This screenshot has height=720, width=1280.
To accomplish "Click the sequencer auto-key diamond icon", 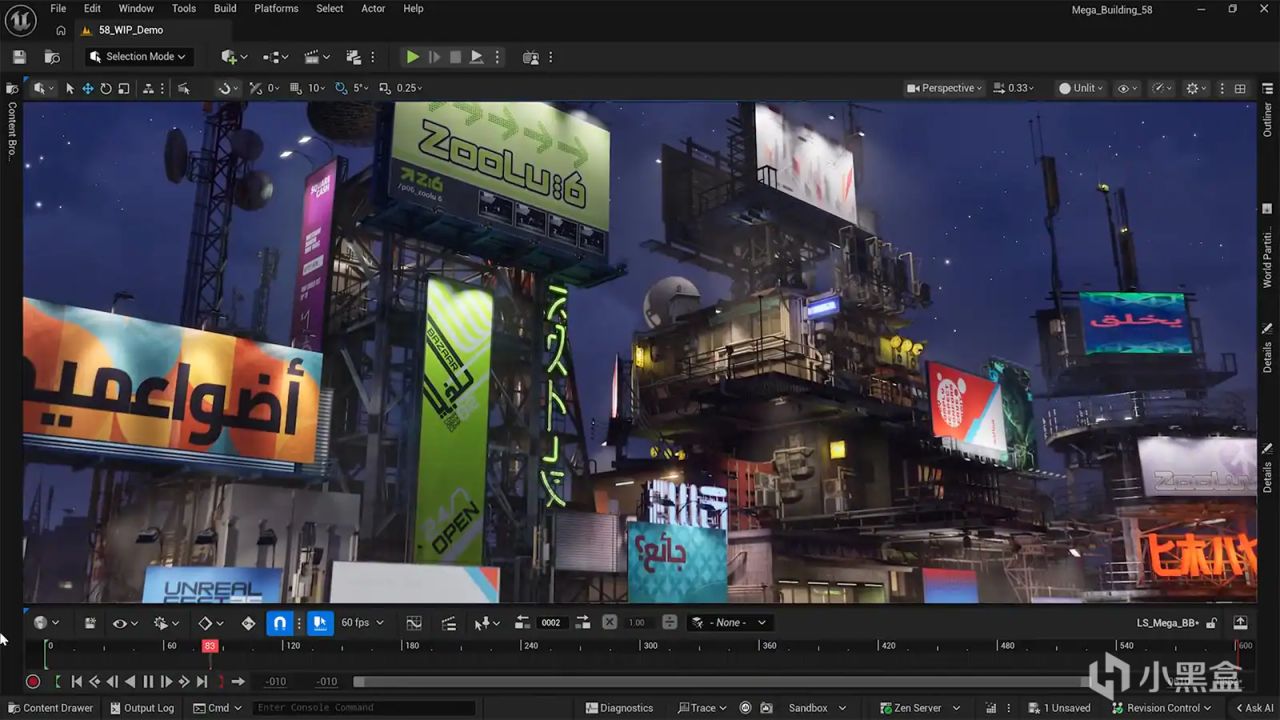I will point(249,623).
